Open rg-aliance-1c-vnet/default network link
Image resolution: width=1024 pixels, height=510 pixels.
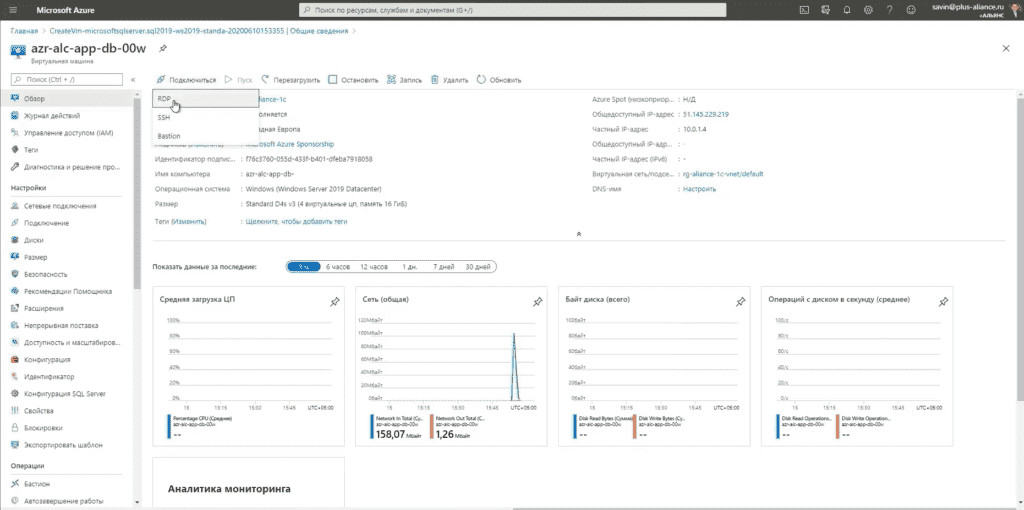point(723,174)
